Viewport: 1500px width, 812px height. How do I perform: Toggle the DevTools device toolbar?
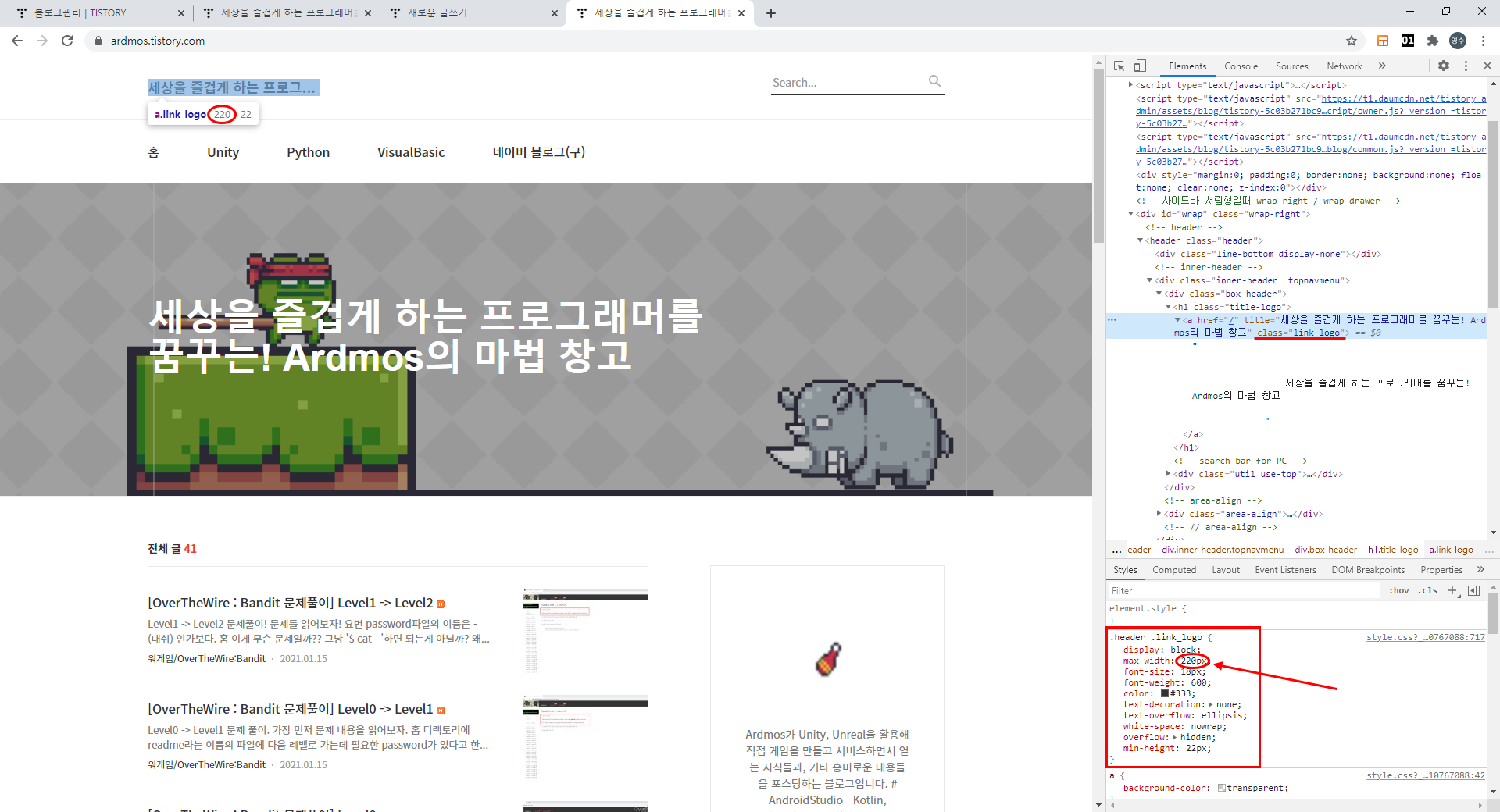pyautogui.click(x=1141, y=66)
